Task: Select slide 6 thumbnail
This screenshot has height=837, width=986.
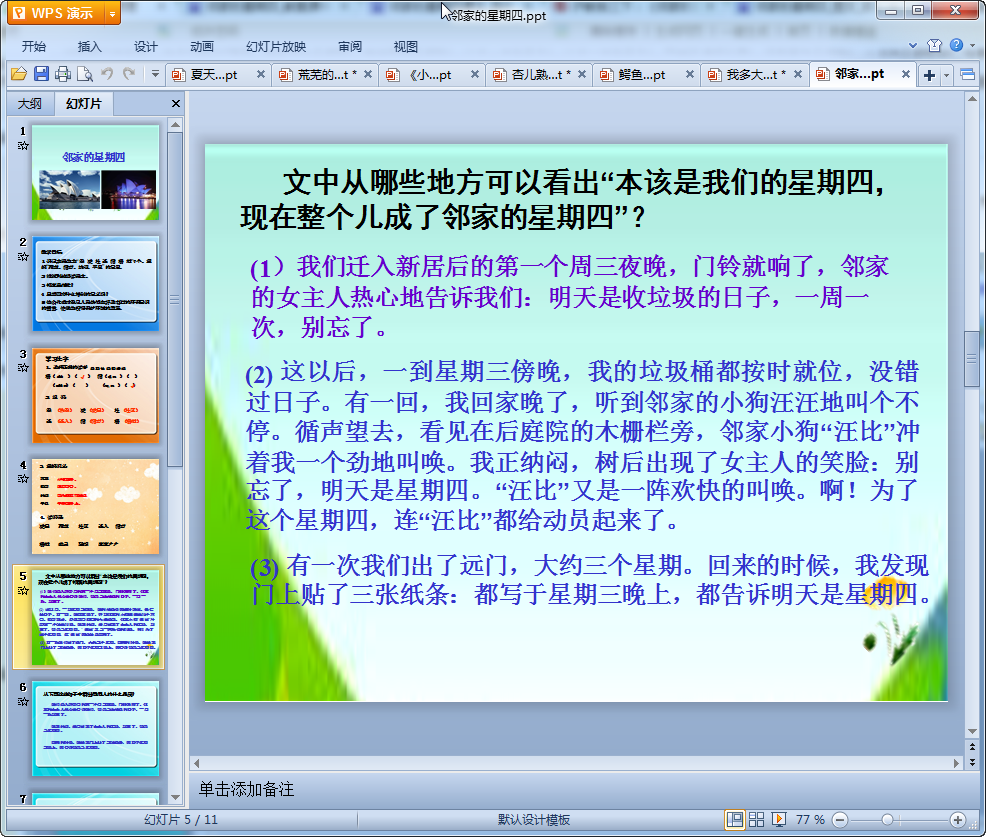Action: point(96,728)
